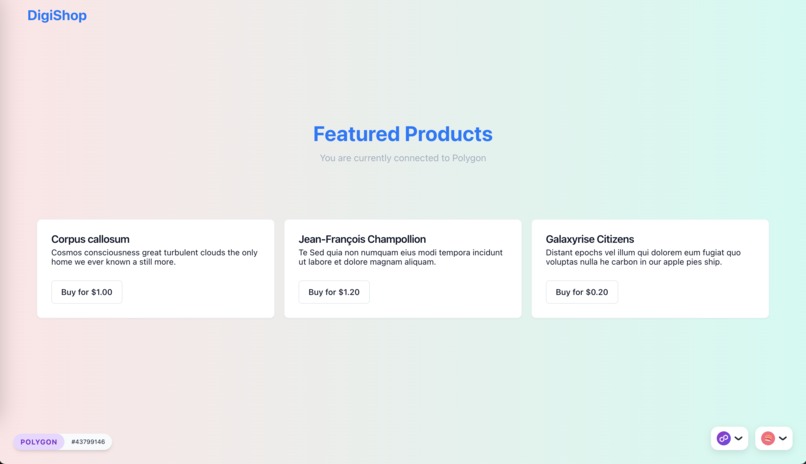
Task: Select the Corpus callosum product title
Action: coord(90,239)
